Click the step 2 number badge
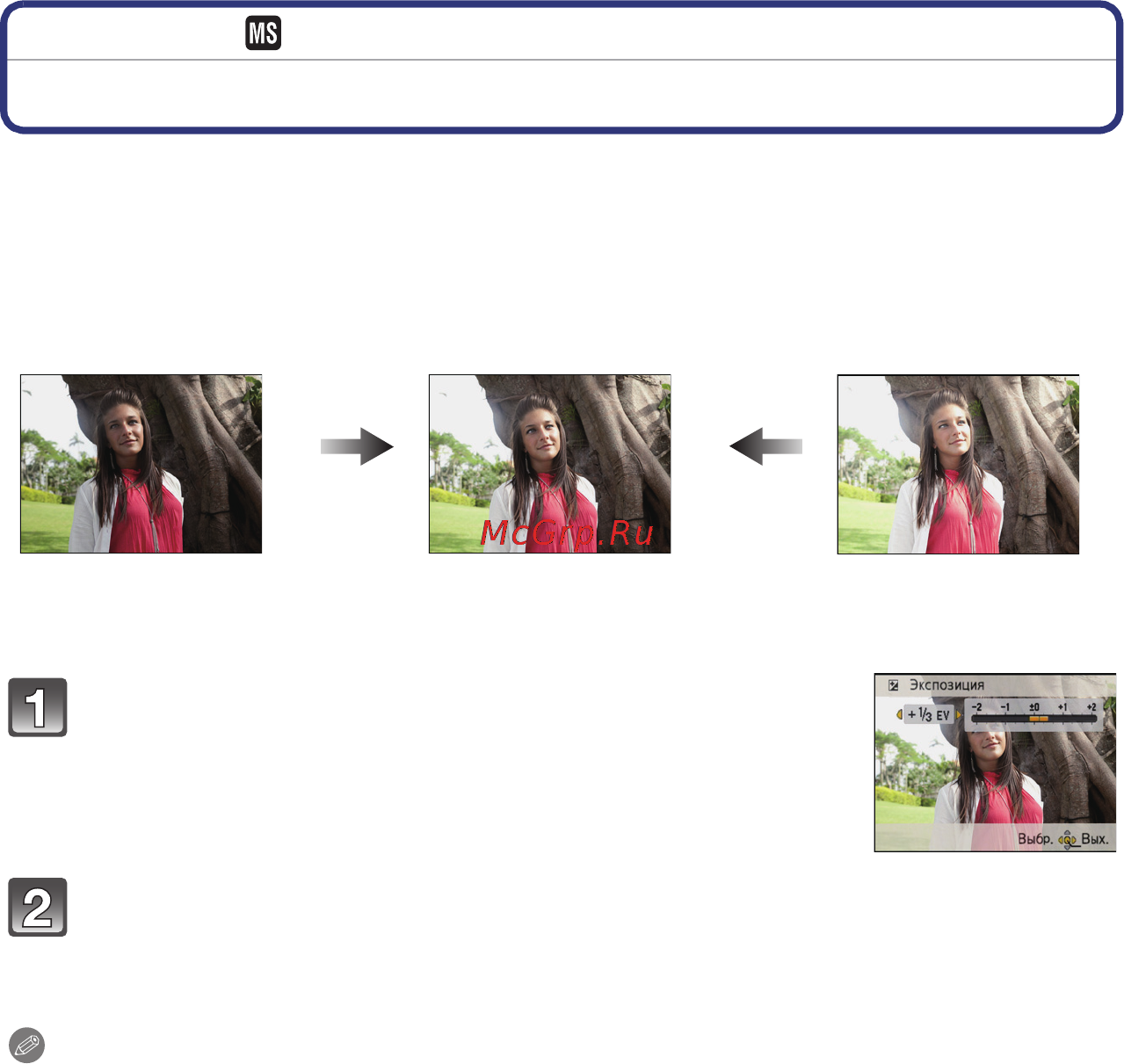The height and width of the screenshot is (1064, 1124). (x=38, y=908)
